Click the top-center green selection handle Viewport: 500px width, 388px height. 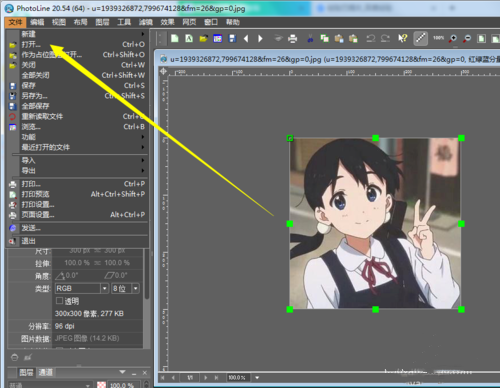coord(376,138)
